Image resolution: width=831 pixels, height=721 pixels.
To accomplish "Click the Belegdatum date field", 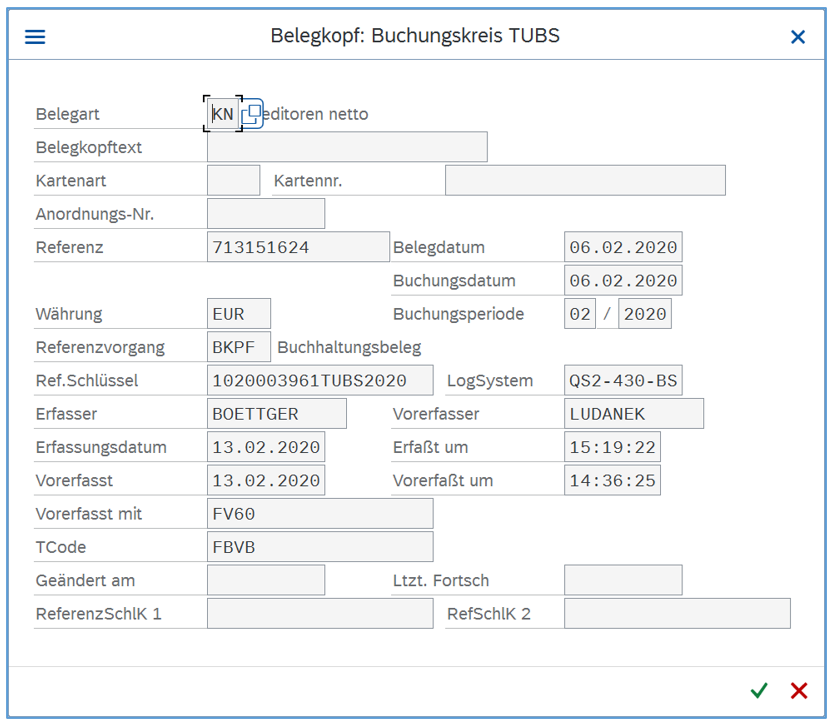I will click(x=622, y=247).
